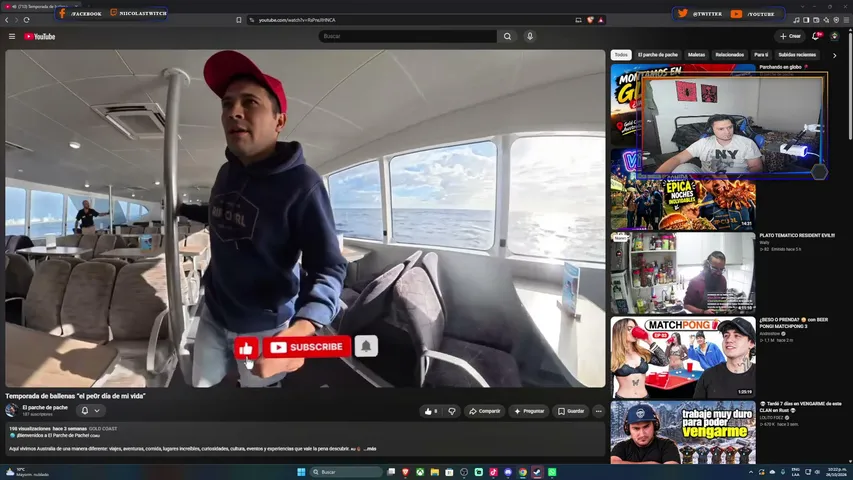The width and height of the screenshot is (853, 480).
Task: Show more filter chips with right arrow
Action: [835, 55]
